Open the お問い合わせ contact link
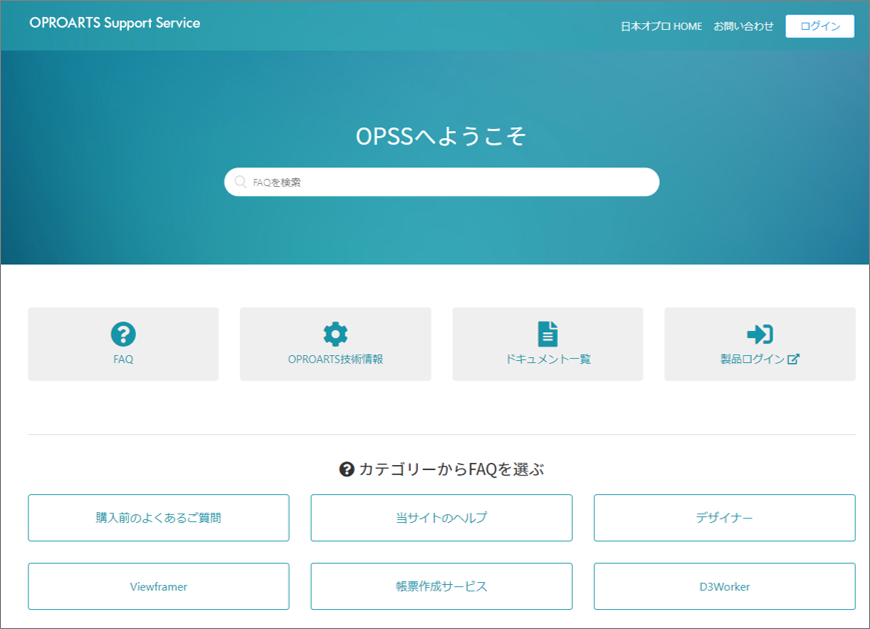The image size is (870, 629). pos(743,26)
